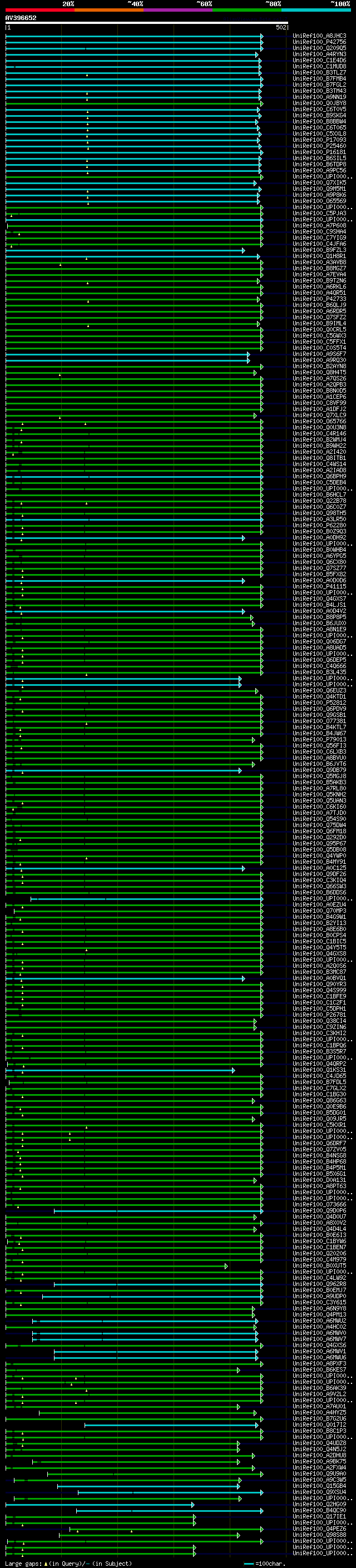Viewport: 356px width, 1568px height.
Task: Click the arrowhead ending the UniRef100_P42756 alignment
Action: (261, 42)
